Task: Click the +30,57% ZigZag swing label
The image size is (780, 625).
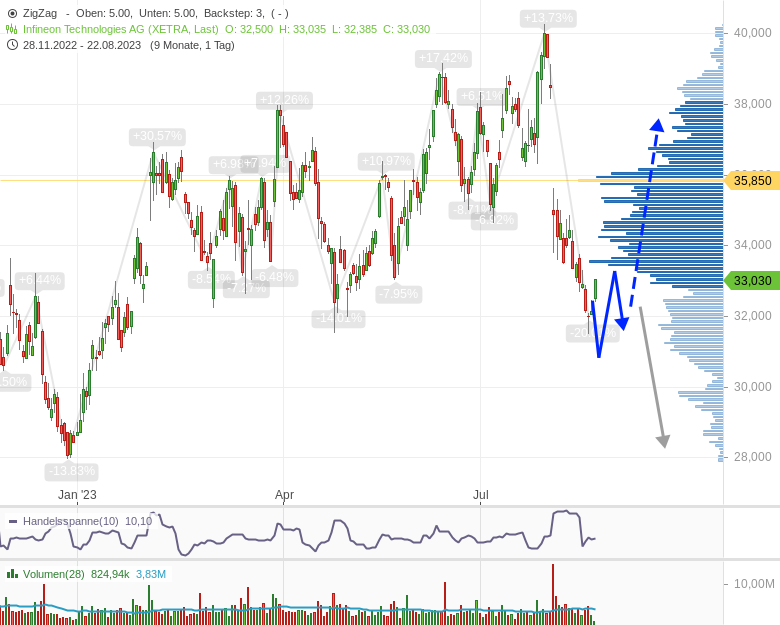Action: click(157, 136)
